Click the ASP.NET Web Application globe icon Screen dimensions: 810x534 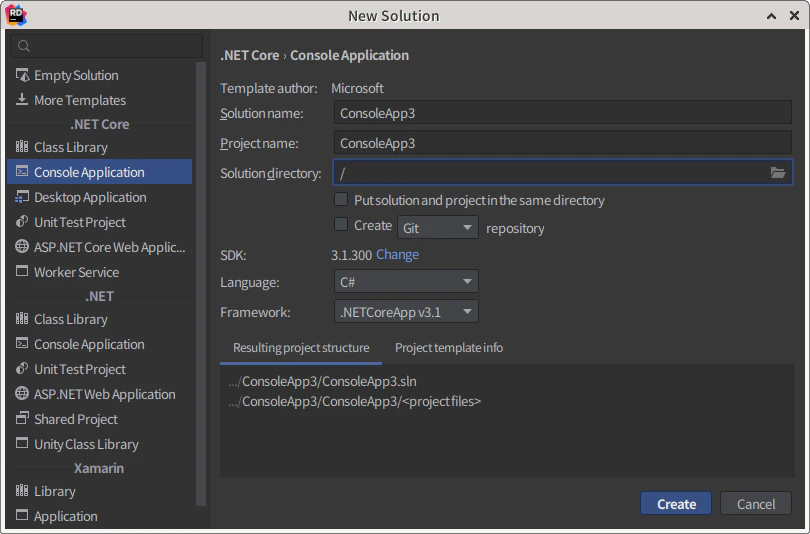(22, 394)
